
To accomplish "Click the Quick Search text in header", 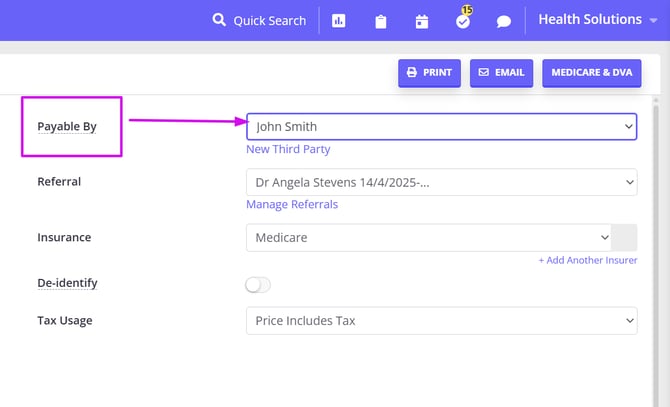I will 270,21.
